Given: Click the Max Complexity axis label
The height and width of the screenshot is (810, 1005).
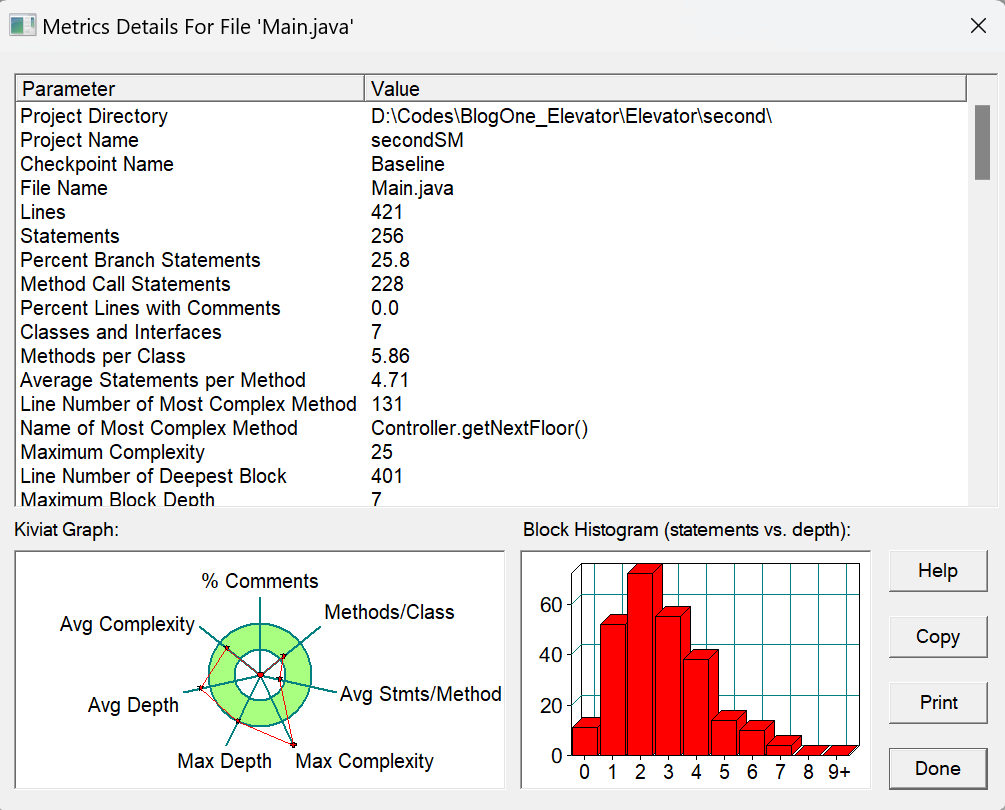Looking at the screenshot, I should (x=365, y=761).
